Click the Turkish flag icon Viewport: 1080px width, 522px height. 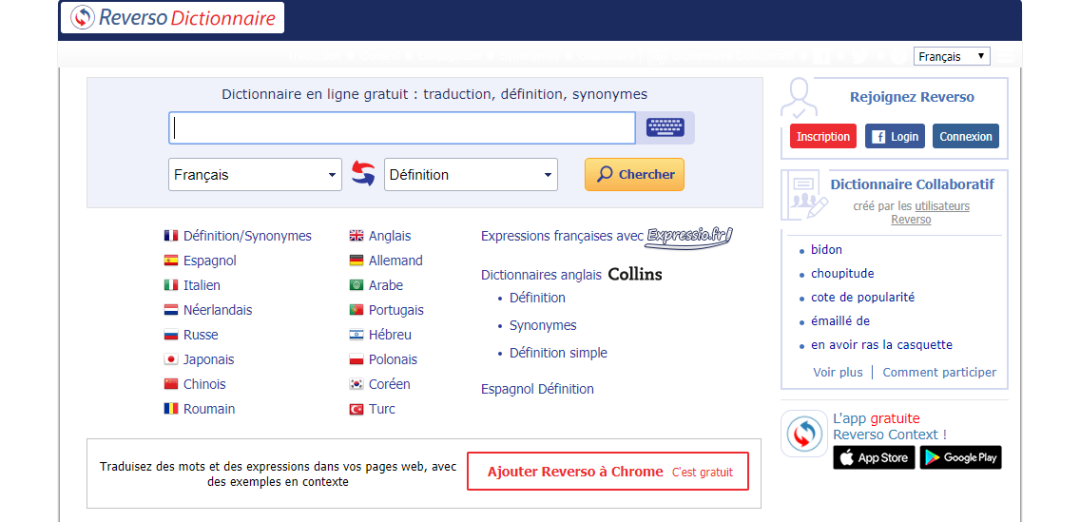pyautogui.click(x=356, y=409)
